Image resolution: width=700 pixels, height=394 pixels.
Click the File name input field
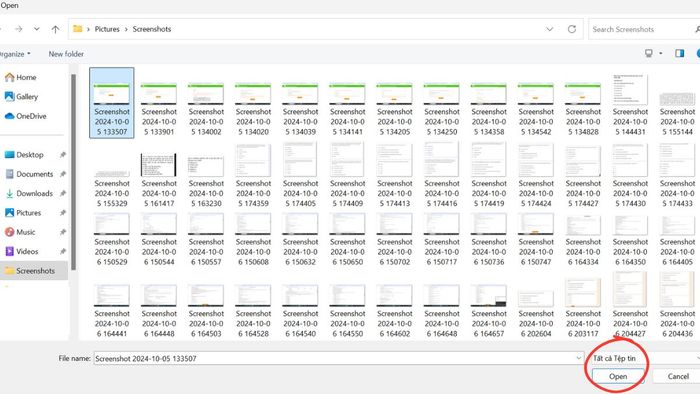(338, 358)
